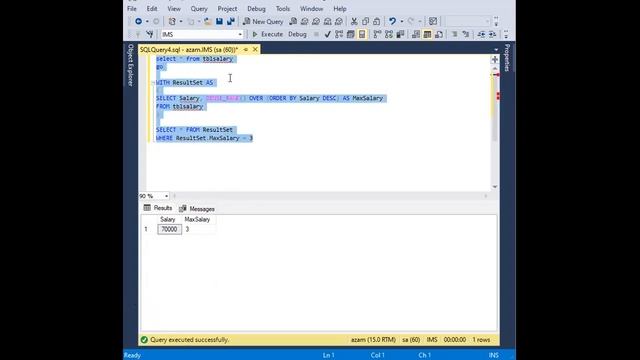The width and height of the screenshot is (640, 360).
Task: Open the Edit menu
Action: tap(152, 9)
